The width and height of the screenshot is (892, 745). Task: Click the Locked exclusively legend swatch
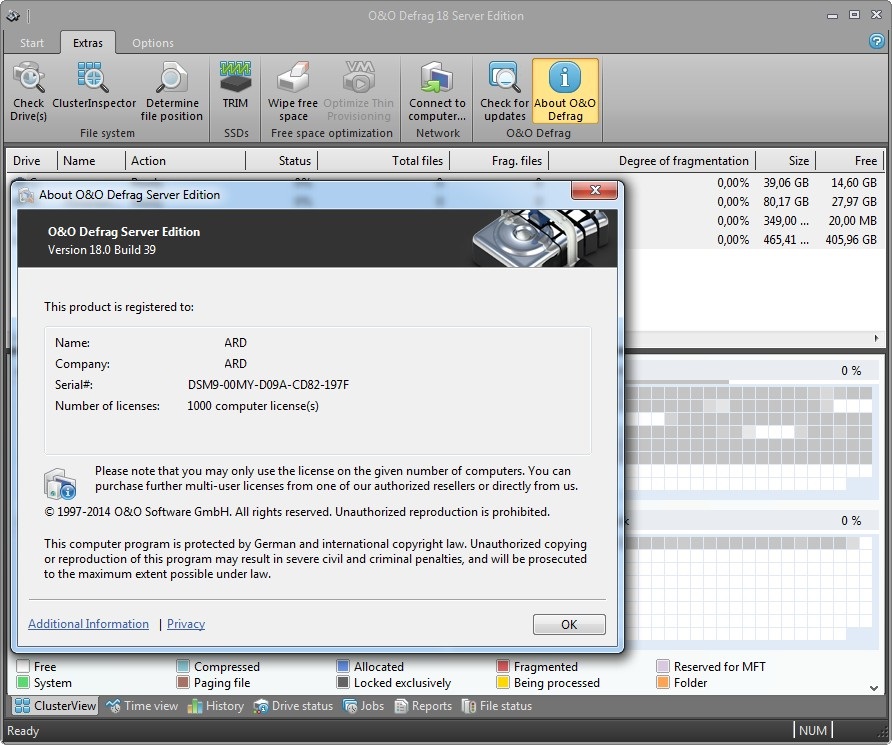coord(342,682)
